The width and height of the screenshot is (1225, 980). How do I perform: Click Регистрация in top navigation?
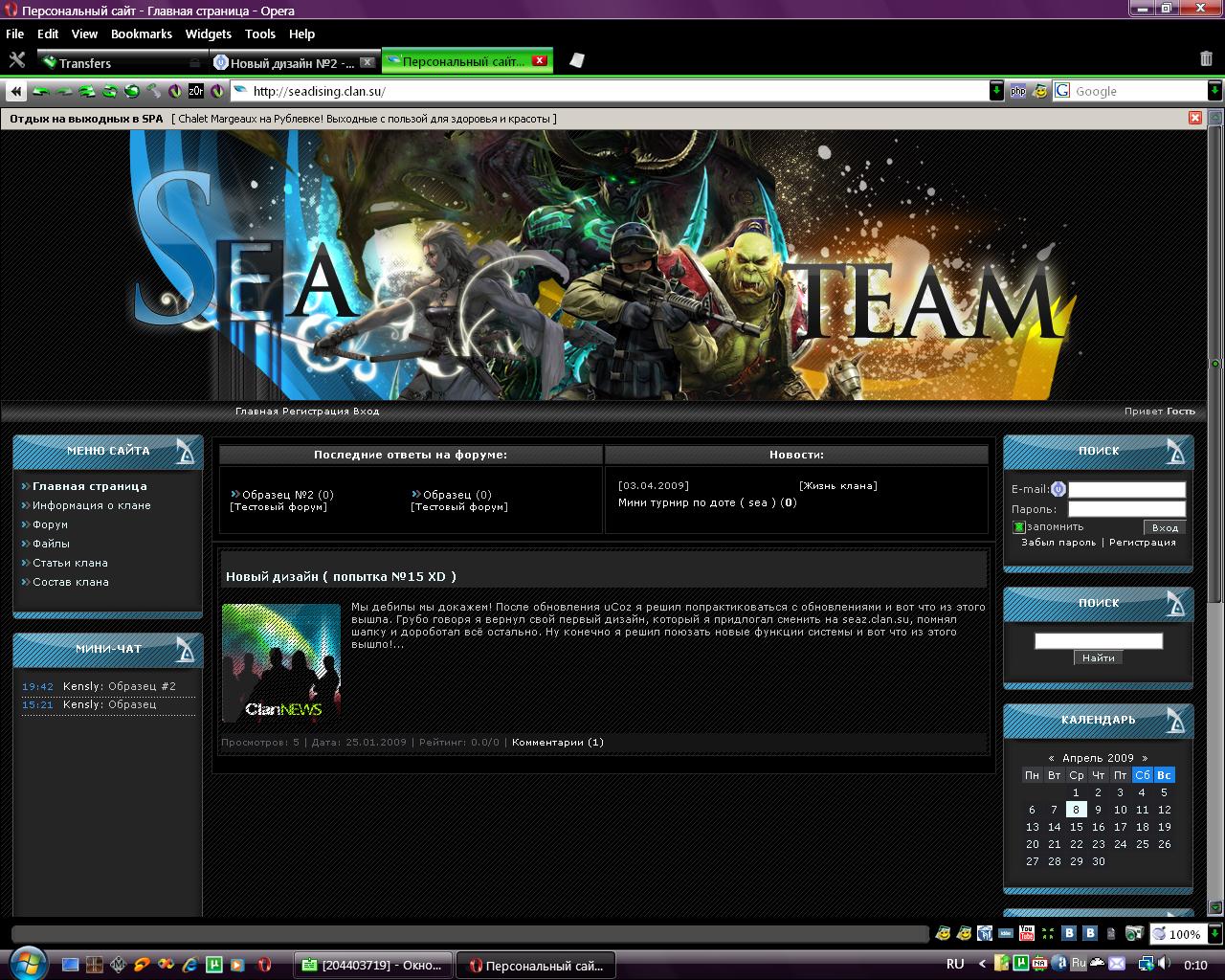tap(315, 412)
